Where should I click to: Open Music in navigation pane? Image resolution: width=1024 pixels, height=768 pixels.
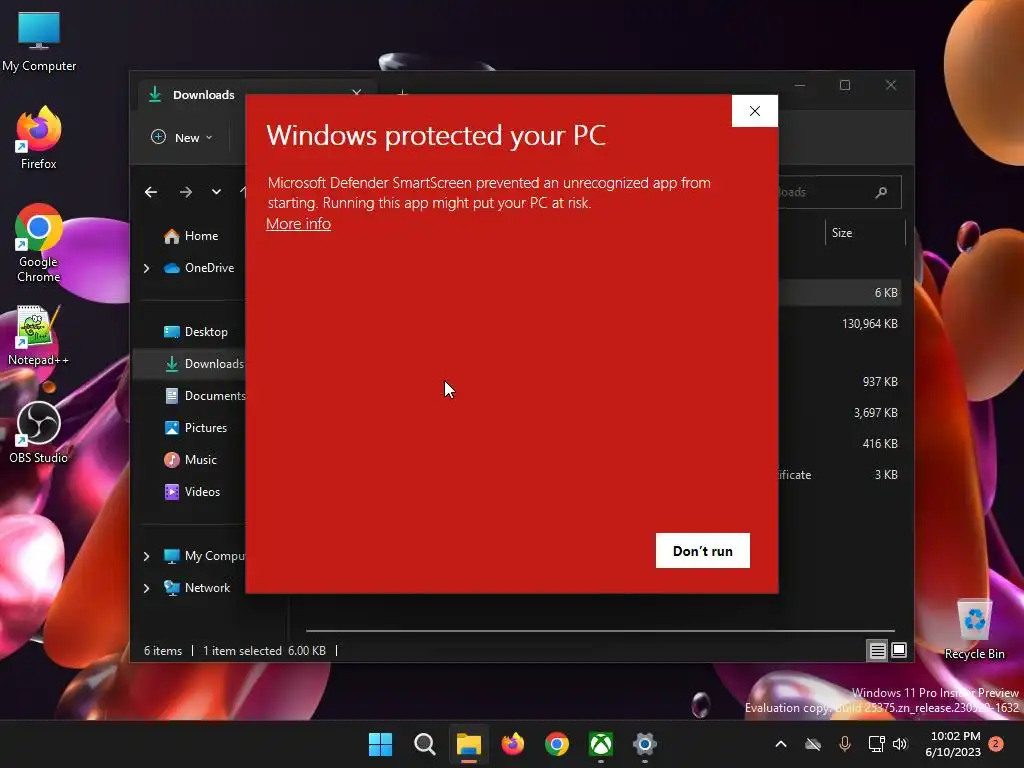[x=190, y=460]
